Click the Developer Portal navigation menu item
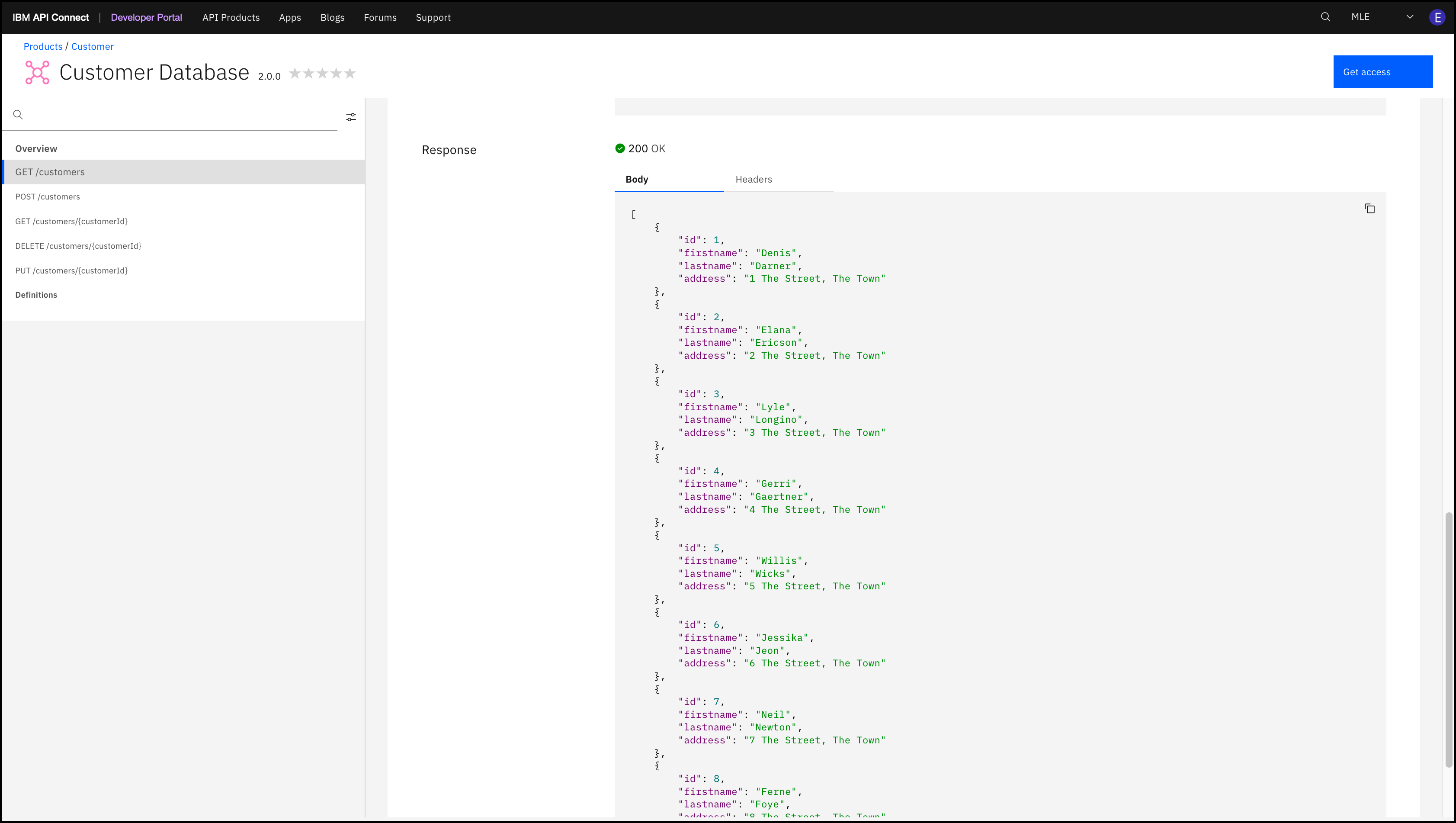The height and width of the screenshot is (823, 1456). (x=146, y=17)
